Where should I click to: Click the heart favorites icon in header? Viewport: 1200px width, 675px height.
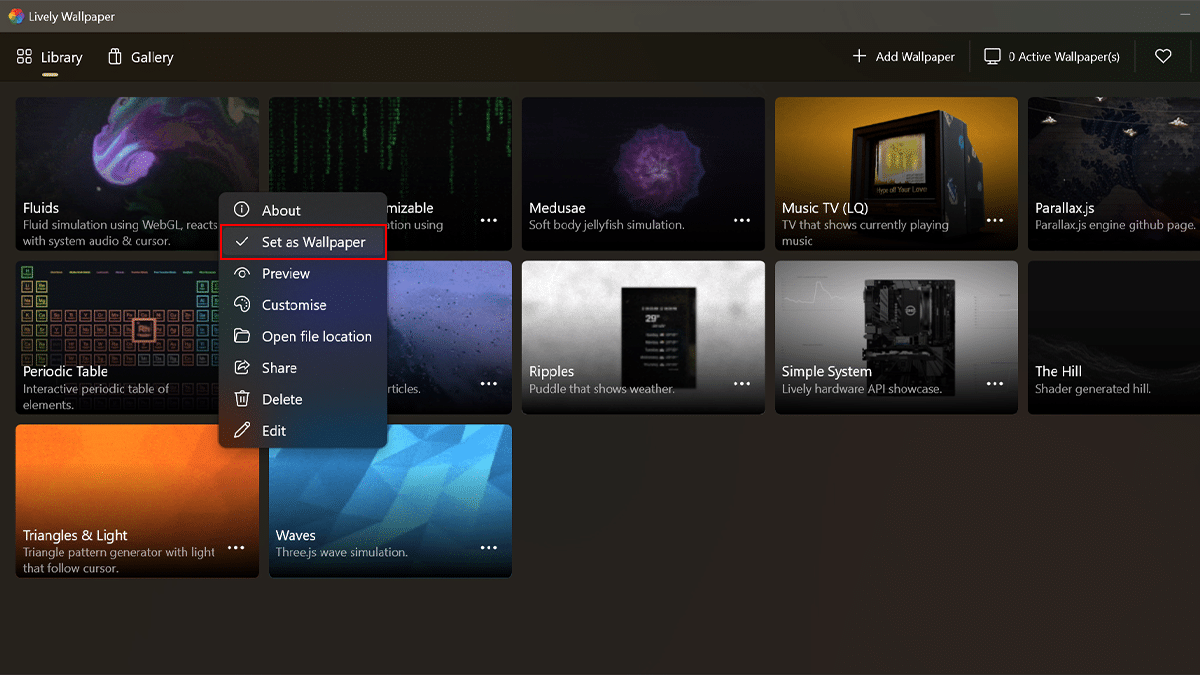click(x=1163, y=57)
